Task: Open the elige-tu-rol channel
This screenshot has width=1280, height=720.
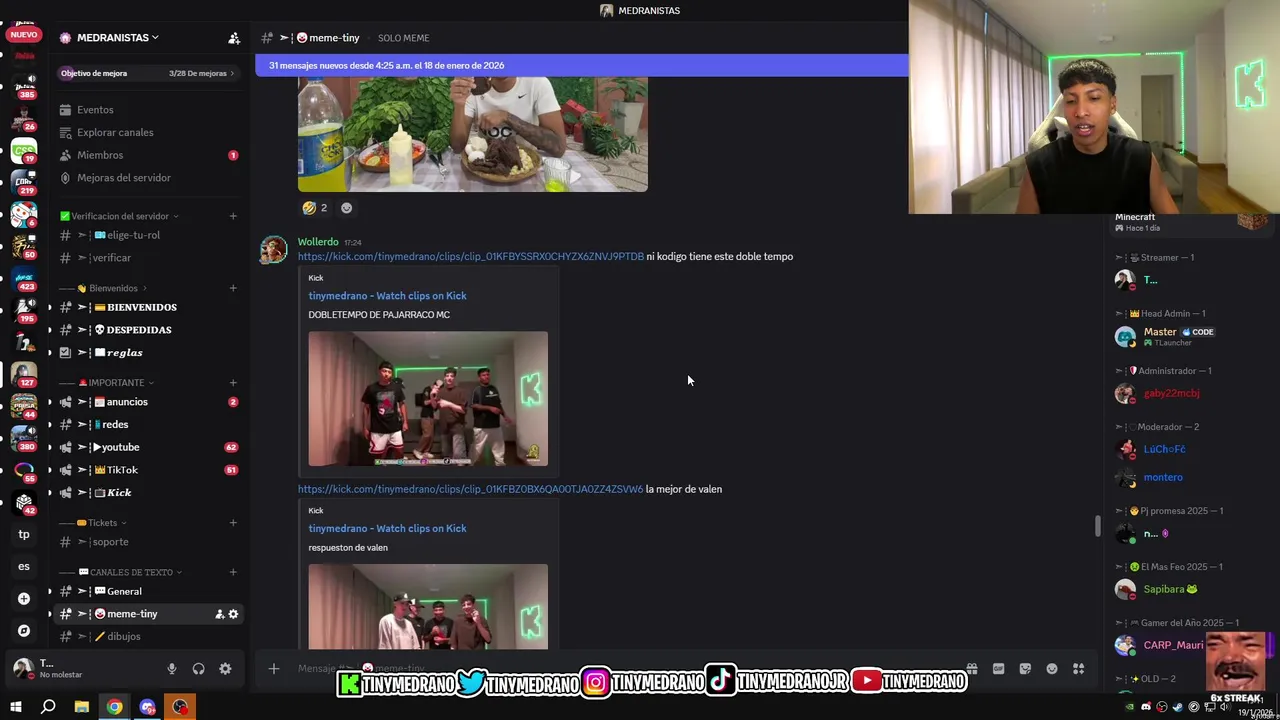Action: pos(148,235)
